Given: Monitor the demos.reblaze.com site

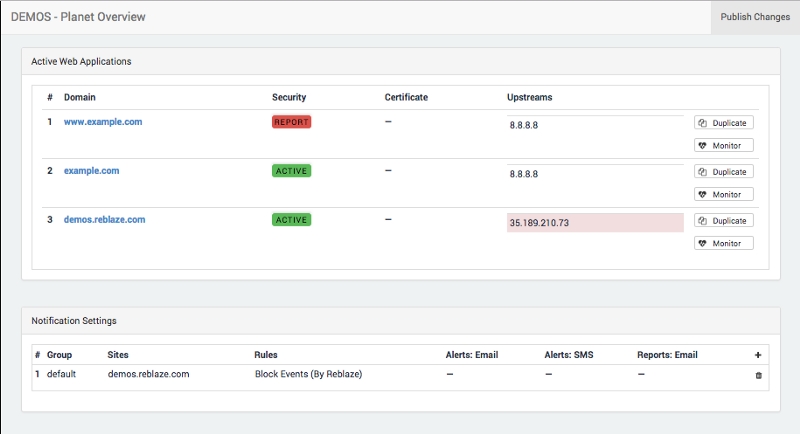Looking at the screenshot, I should pyautogui.click(x=724, y=243).
